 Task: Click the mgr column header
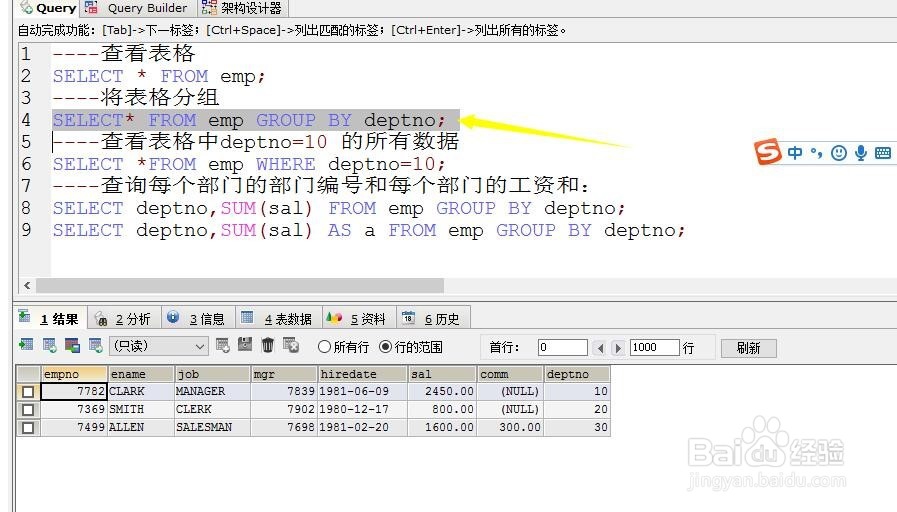click(x=284, y=374)
